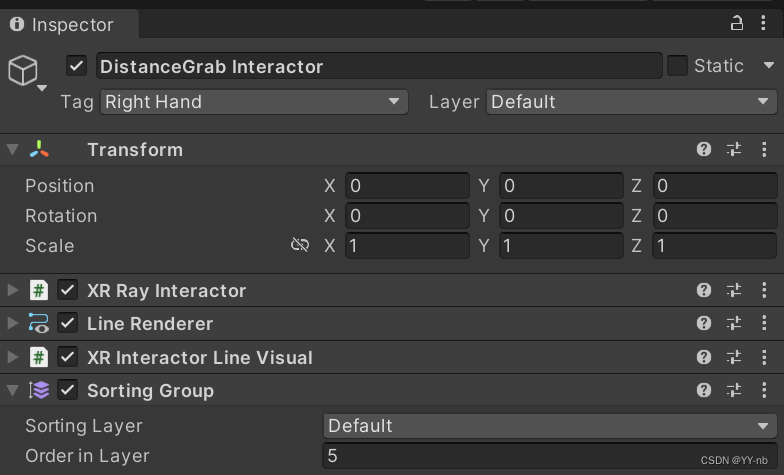Viewport: 784px width, 475px height.
Task: Open XR Interactor Line Visual preset settings
Action: point(734,357)
